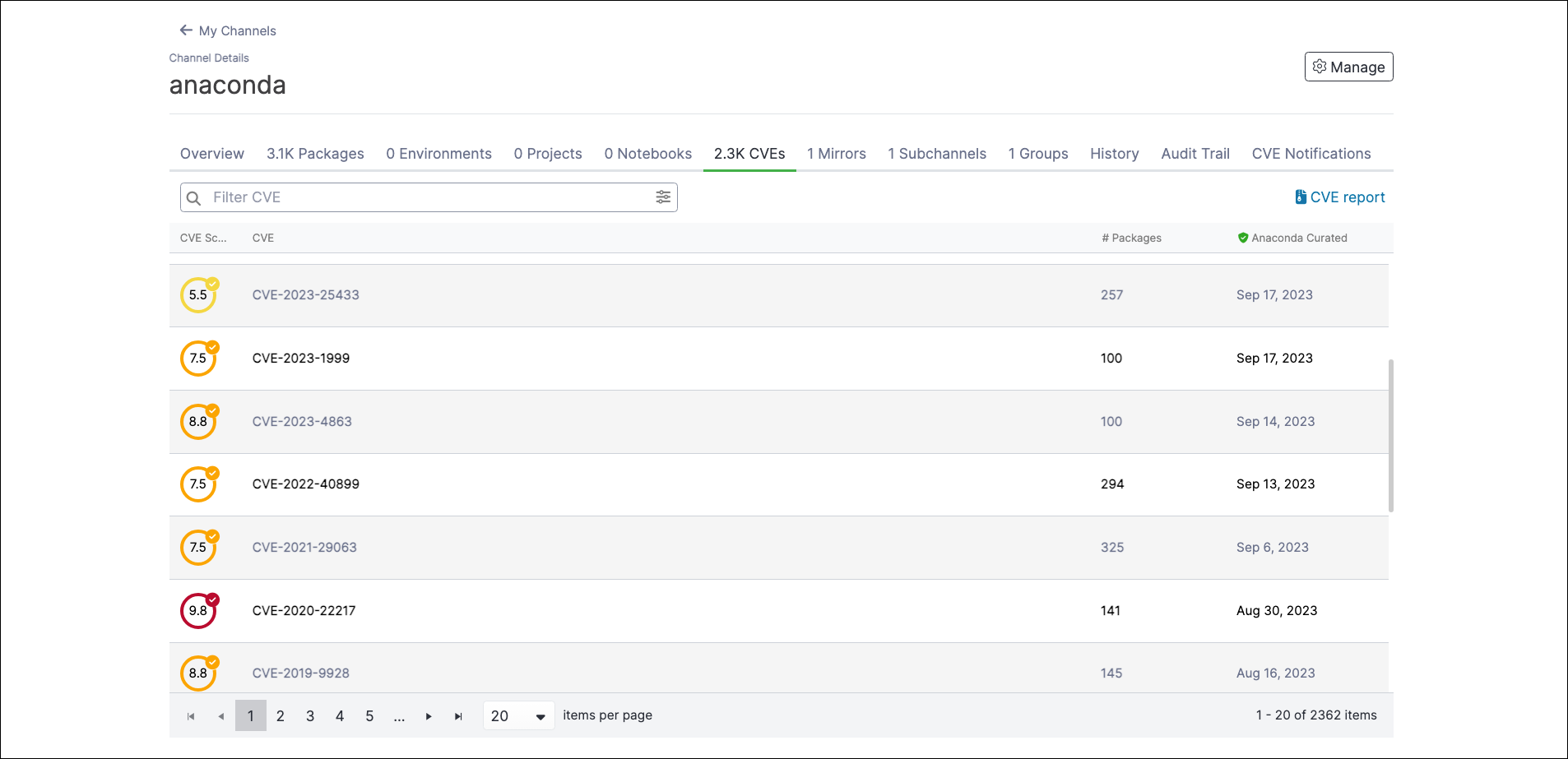Open CVE-2019-9928 details

click(301, 673)
